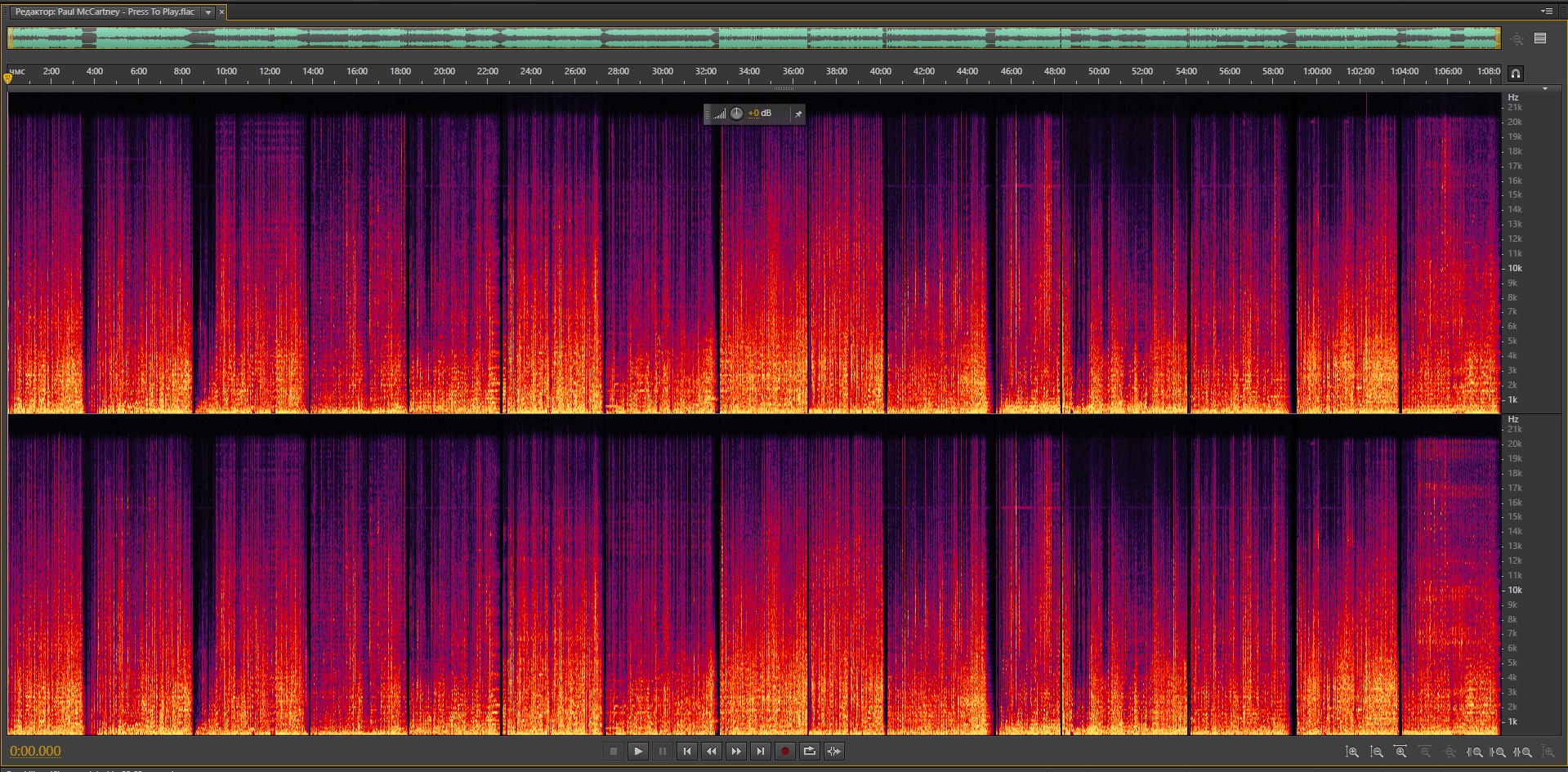Toggle loop playback mode
Image resolution: width=1568 pixels, height=772 pixels.
[x=810, y=752]
